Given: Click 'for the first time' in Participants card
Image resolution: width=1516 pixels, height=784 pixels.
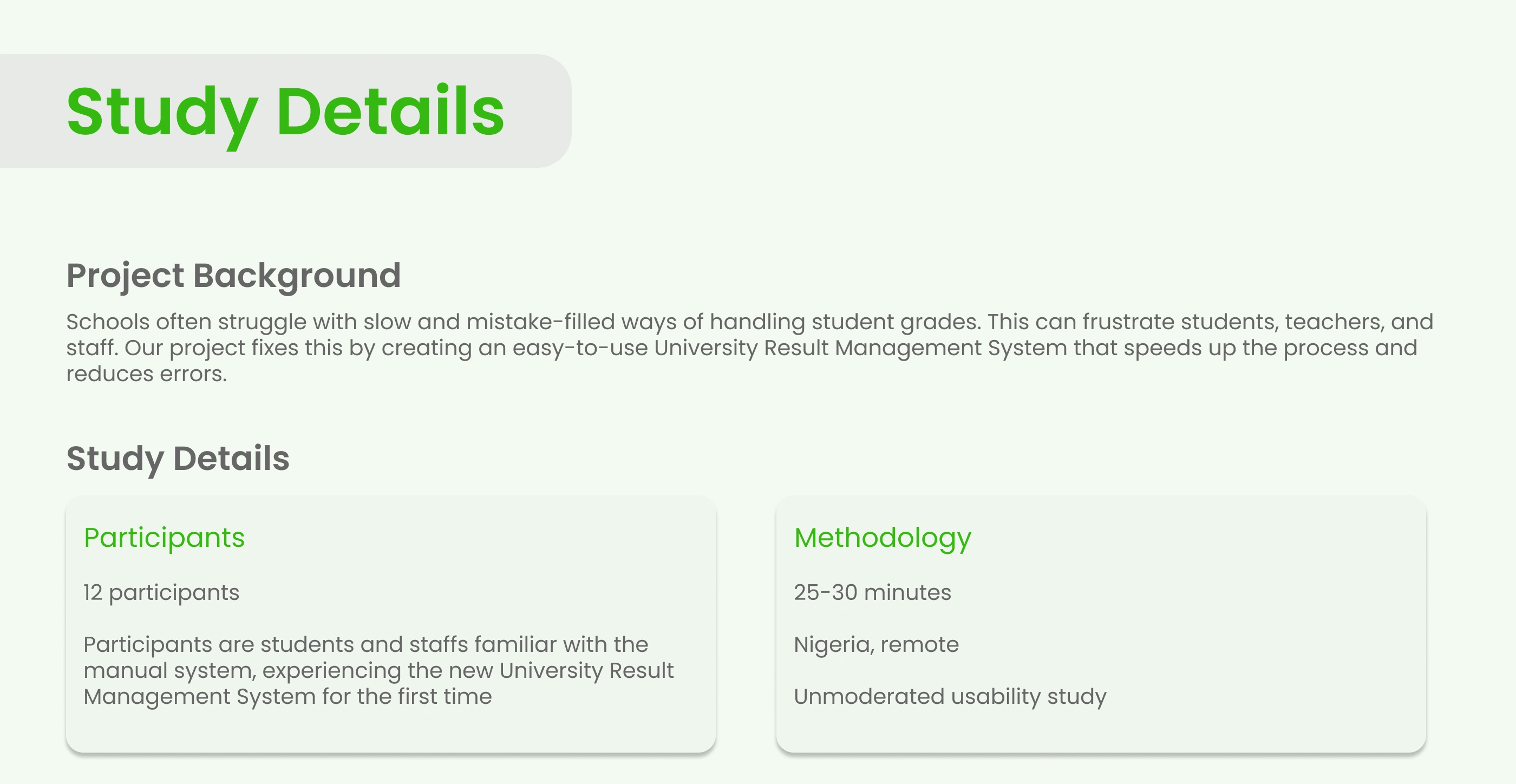Looking at the screenshot, I should coord(407,697).
